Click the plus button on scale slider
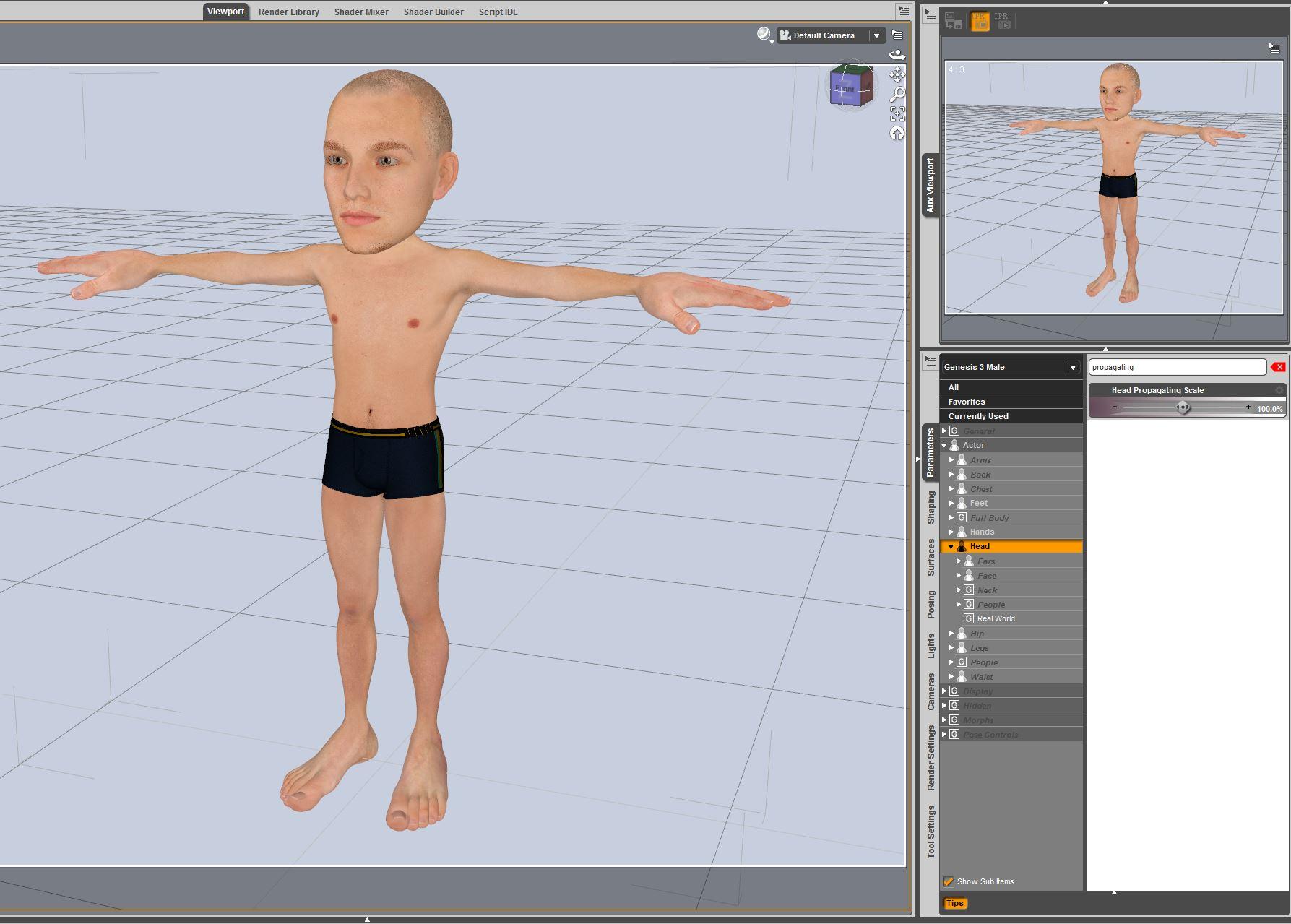 pyautogui.click(x=1248, y=407)
